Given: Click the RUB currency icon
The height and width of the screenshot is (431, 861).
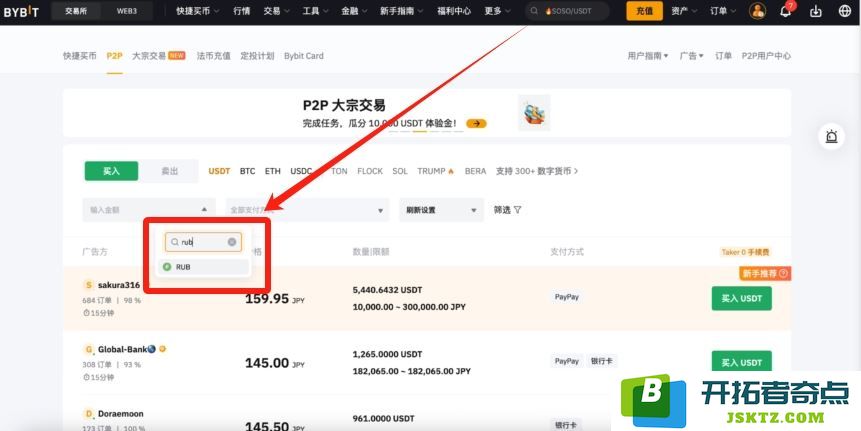Looking at the screenshot, I should (167, 267).
